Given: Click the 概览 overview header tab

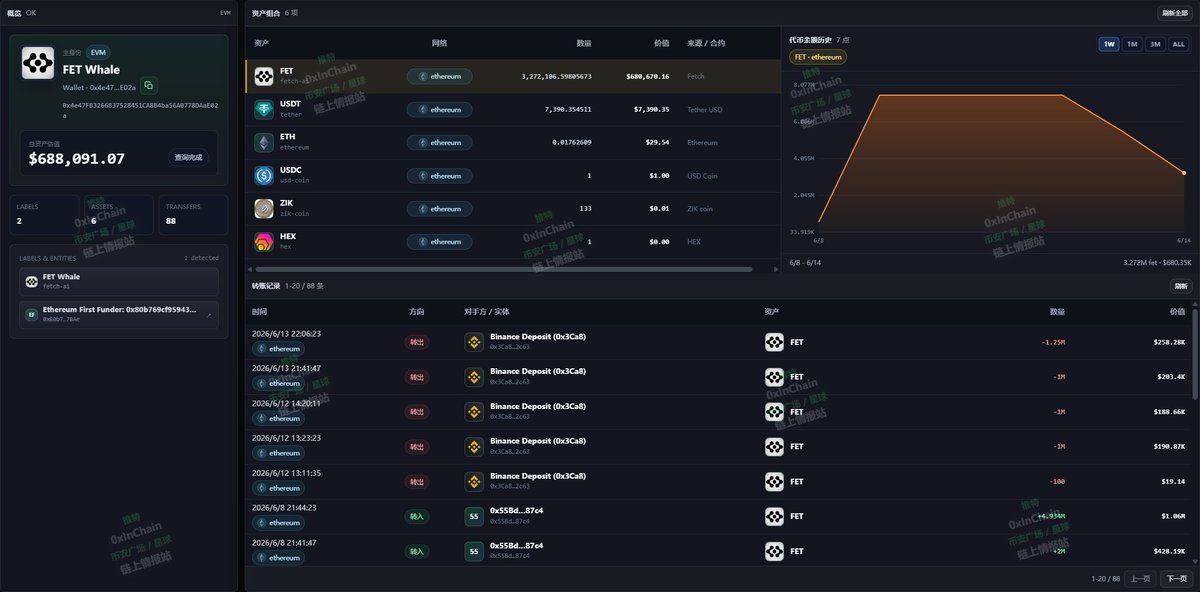Looking at the screenshot, I should [x=15, y=13].
